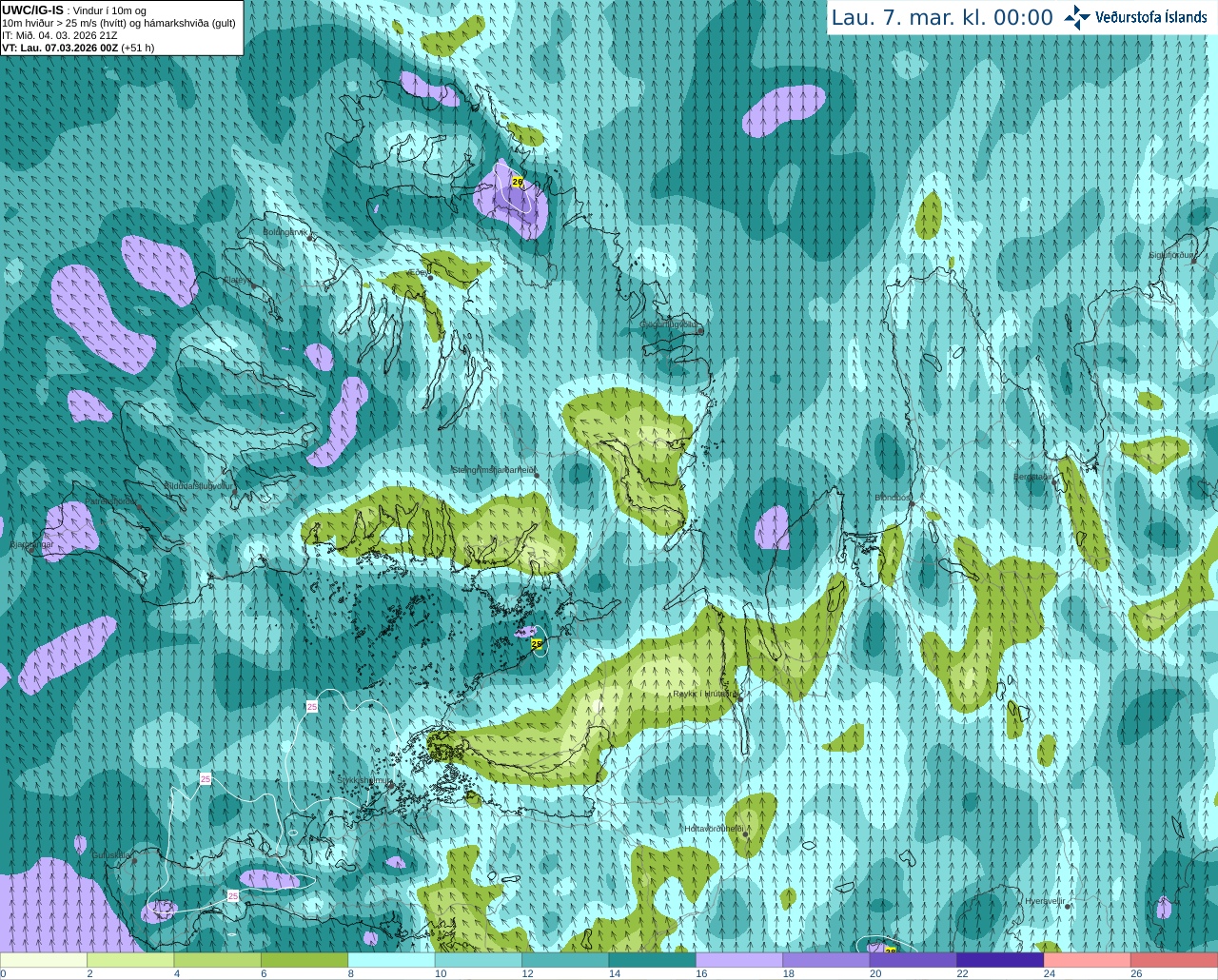Click the Bergstaðir station label
1218x980 pixels.
1034,477
